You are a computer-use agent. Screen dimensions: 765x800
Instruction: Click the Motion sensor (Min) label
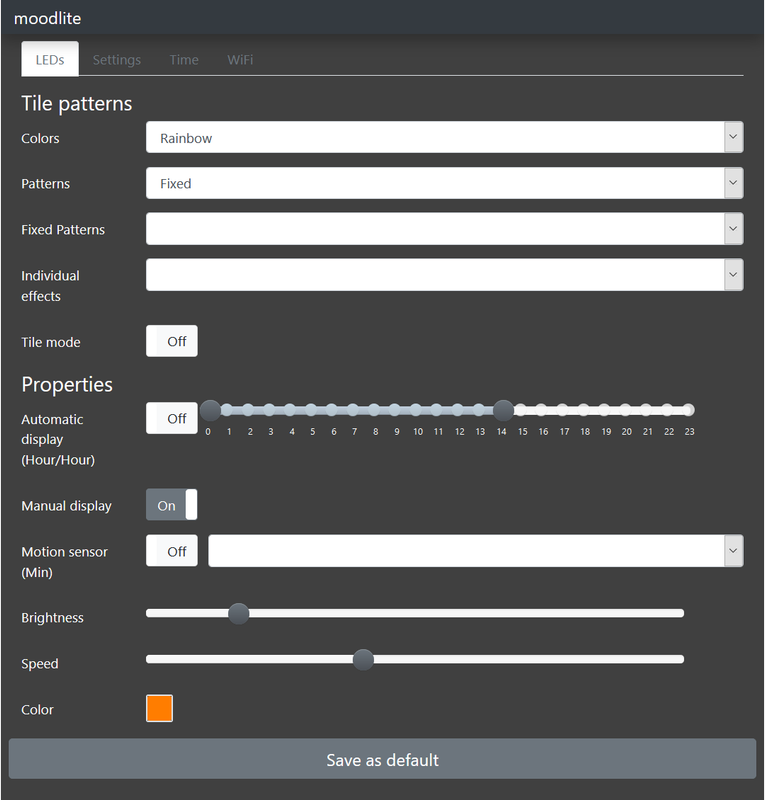coord(64,562)
